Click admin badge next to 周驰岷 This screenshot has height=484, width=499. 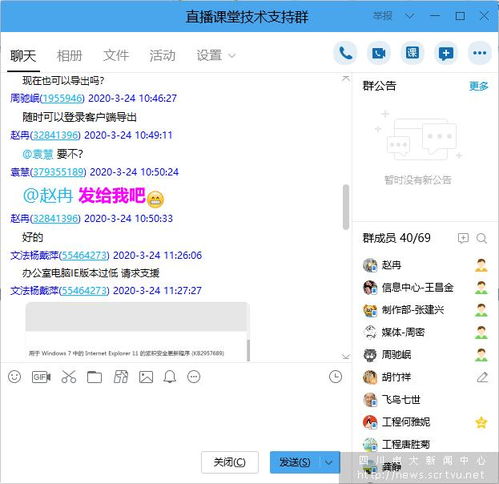[481, 355]
